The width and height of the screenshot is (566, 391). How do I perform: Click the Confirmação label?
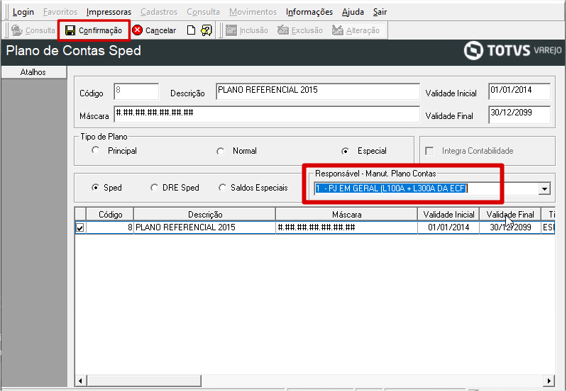pos(100,31)
